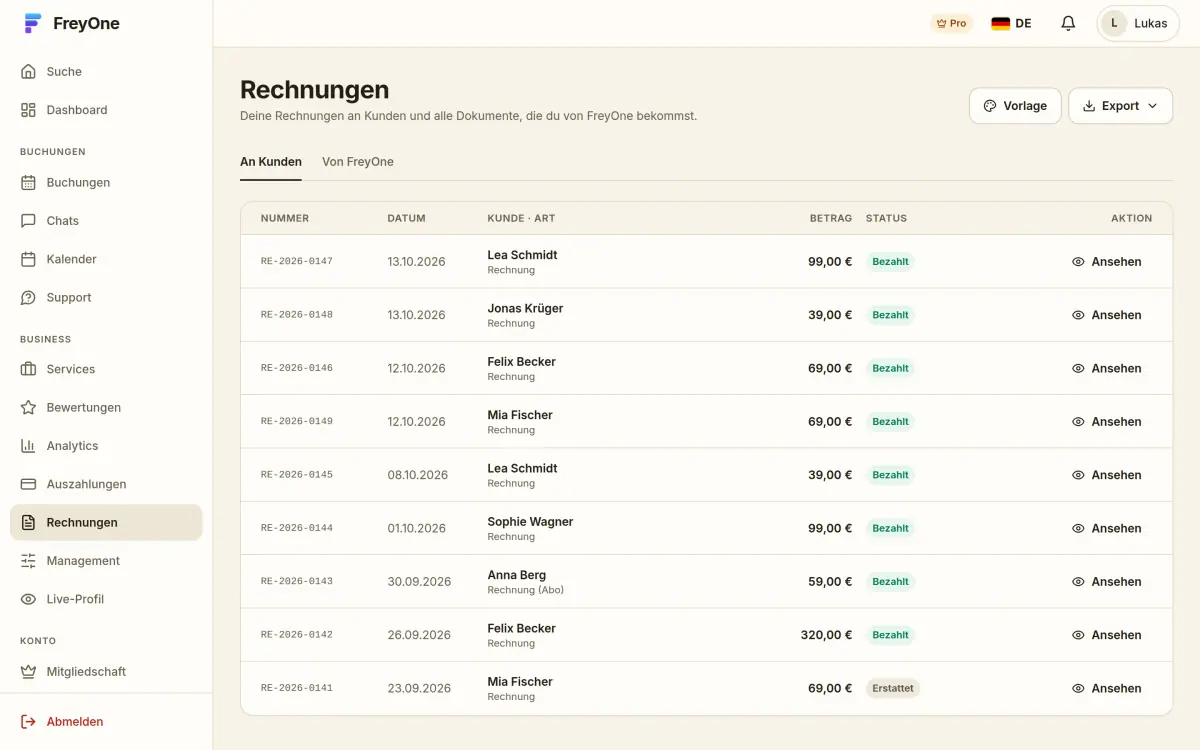This screenshot has height=750, width=1200.
Task: Click the STATUS column header
Action: (x=886, y=218)
